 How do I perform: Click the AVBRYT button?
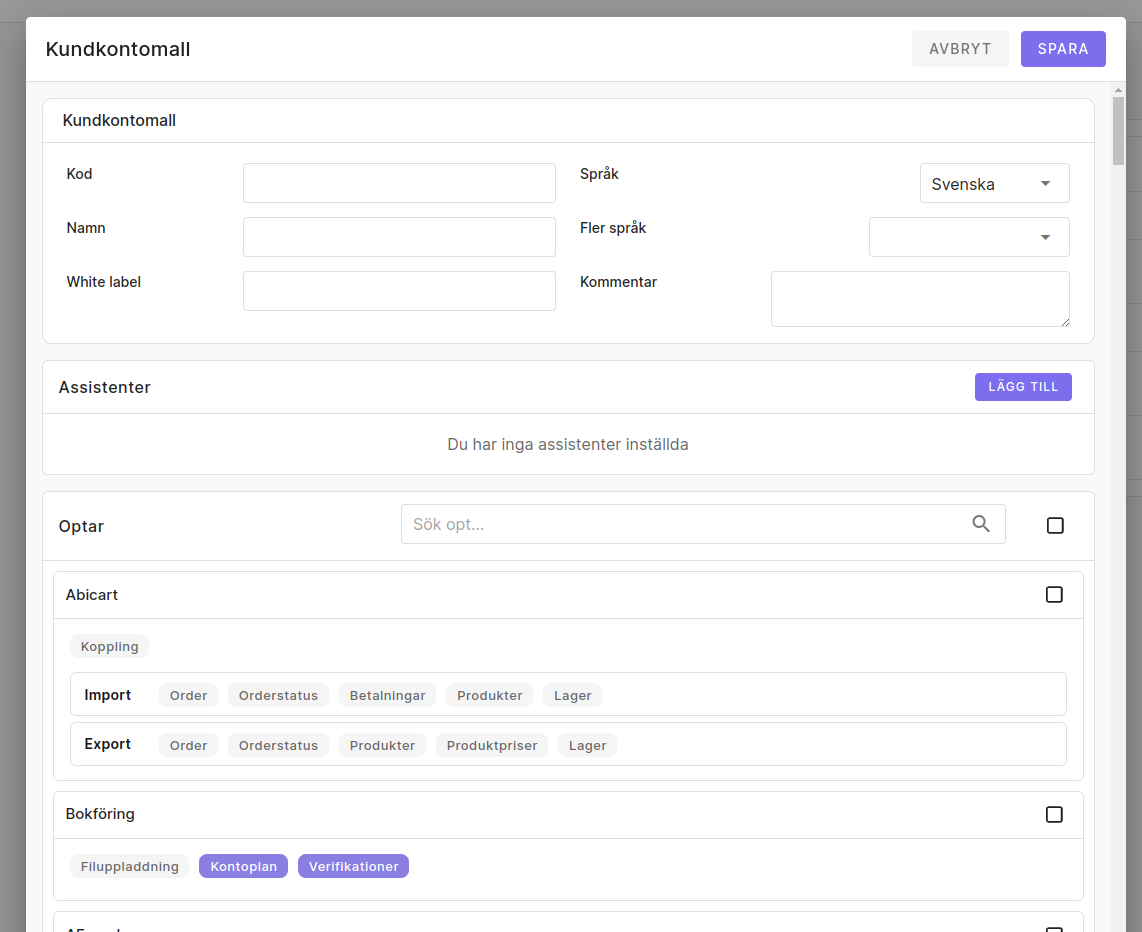pos(960,49)
